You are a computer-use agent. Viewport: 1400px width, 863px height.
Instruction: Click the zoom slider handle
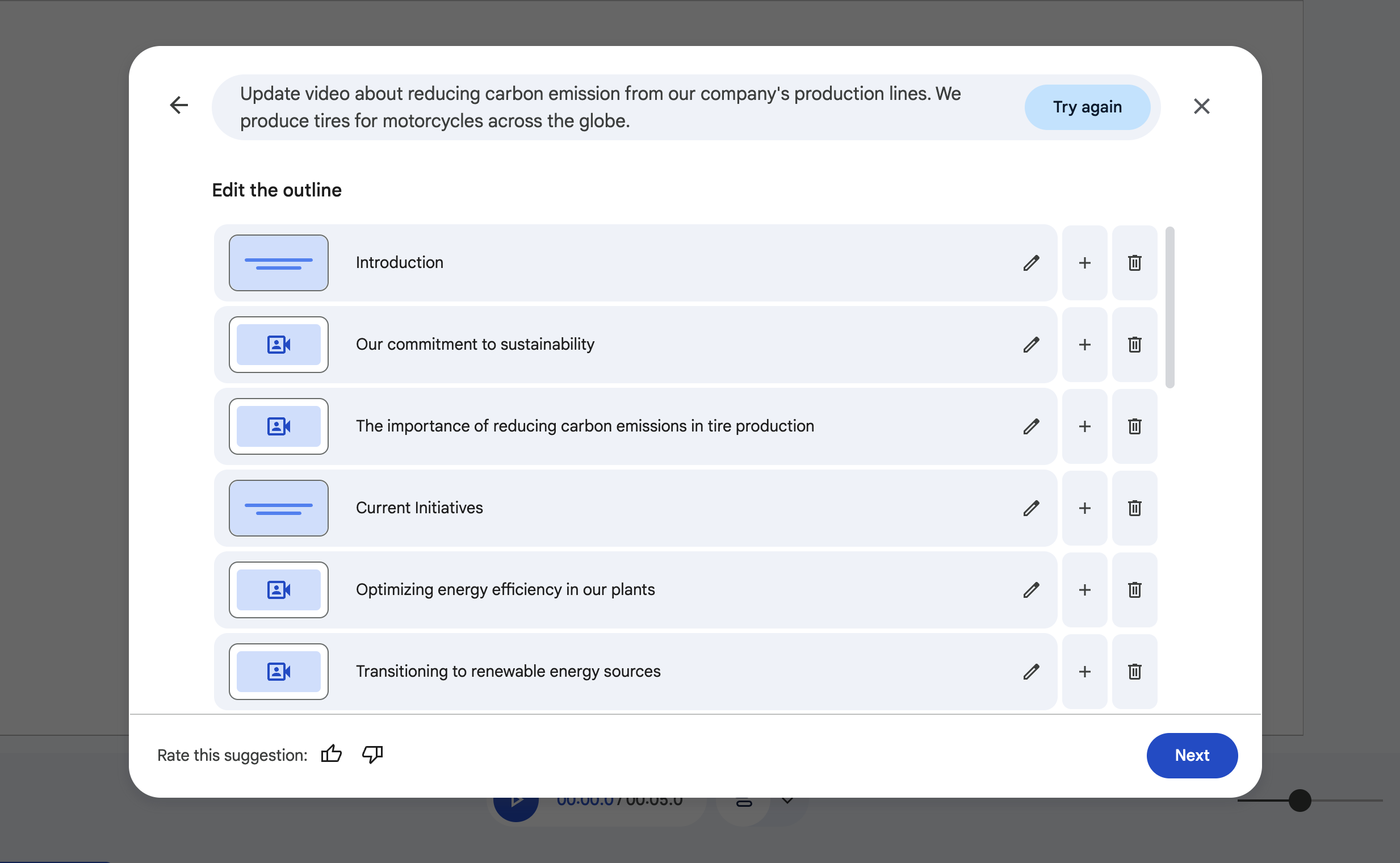(x=1300, y=800)
